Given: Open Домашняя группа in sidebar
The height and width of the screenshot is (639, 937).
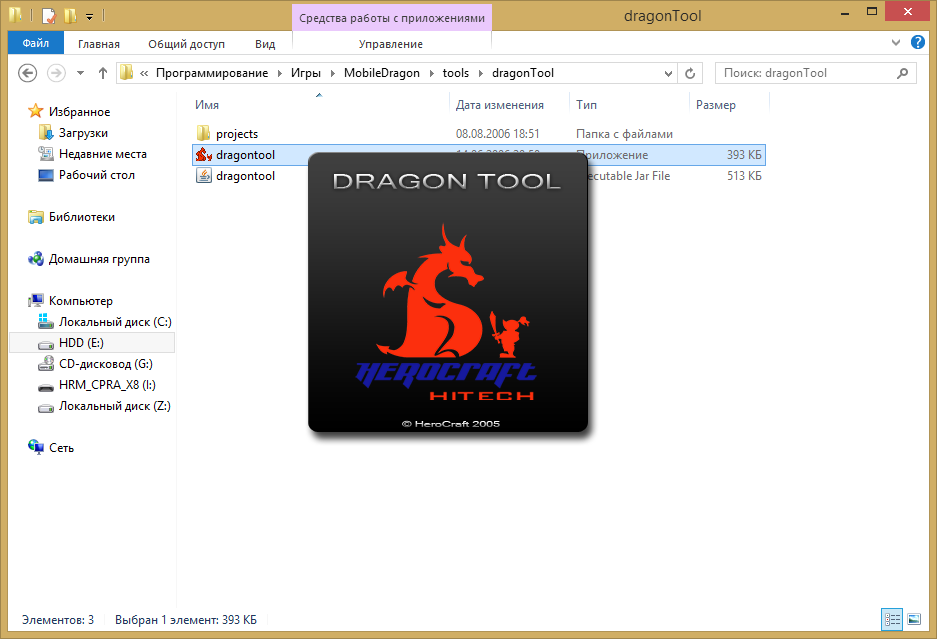Looking at the screenshot, I should click(x=99, y=259).
